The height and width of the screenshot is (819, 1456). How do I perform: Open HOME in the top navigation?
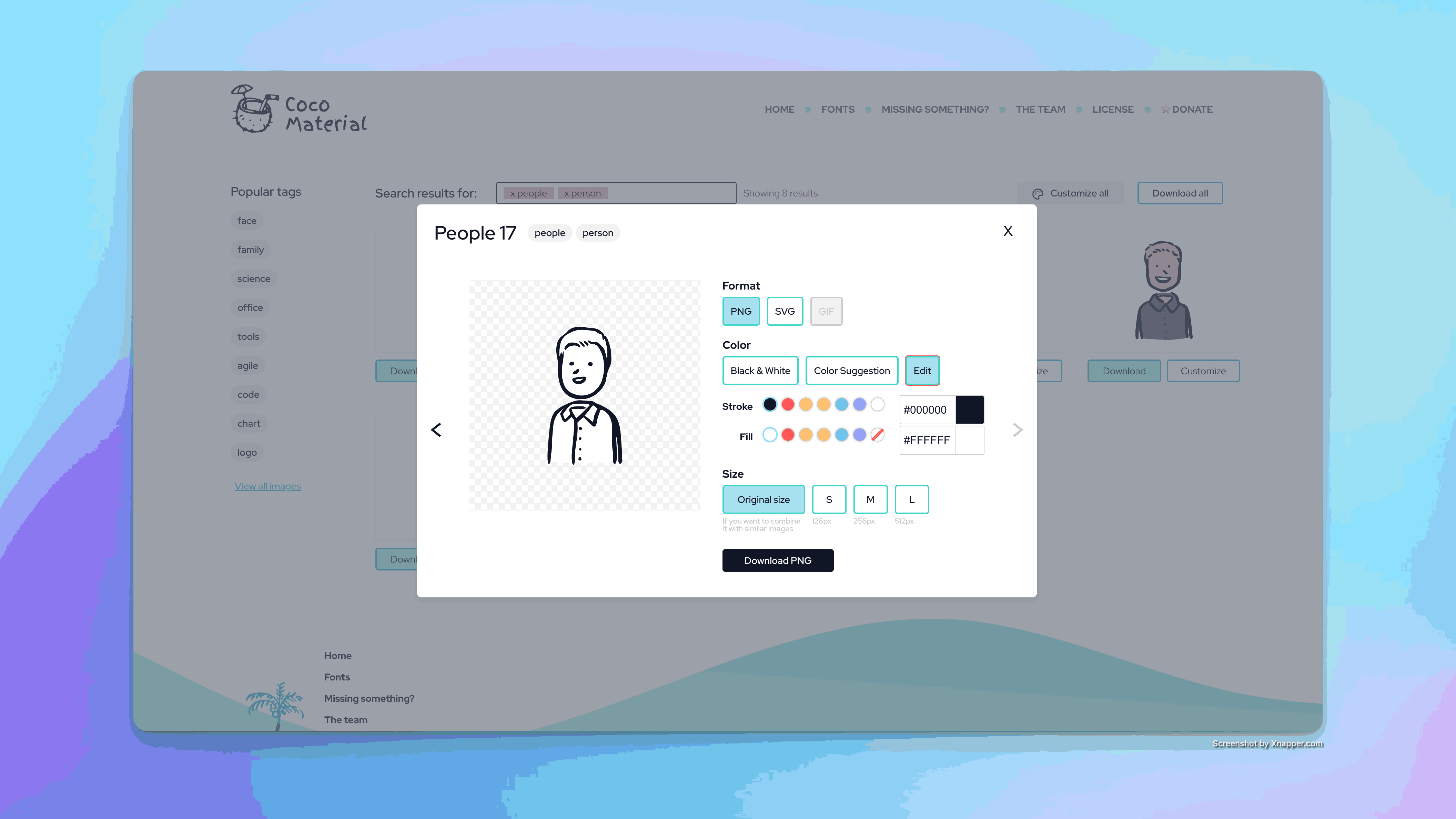(x=779, y=110)
